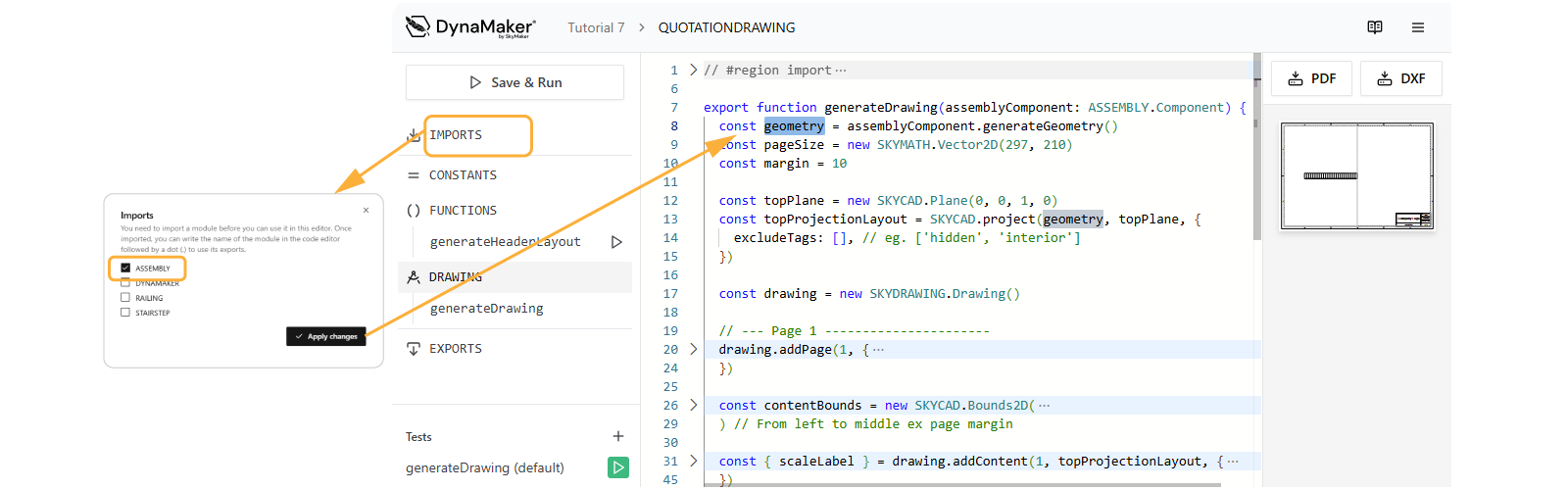Enable the RAILING import checkbox
The width and height of the screenshot is (1568, 490).
(125, 298)
